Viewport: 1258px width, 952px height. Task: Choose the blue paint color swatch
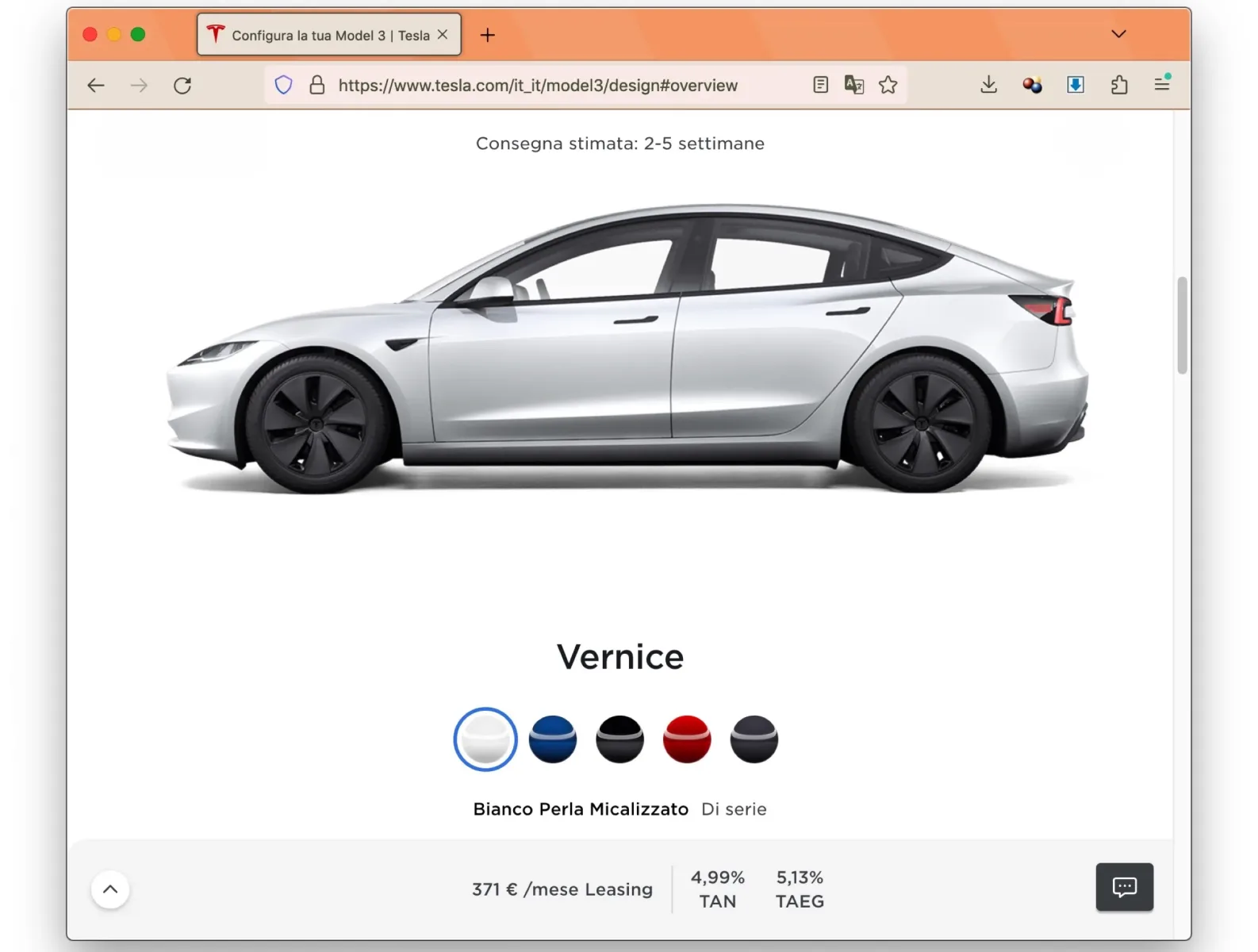pyautogui.click(x=553, y=739)
